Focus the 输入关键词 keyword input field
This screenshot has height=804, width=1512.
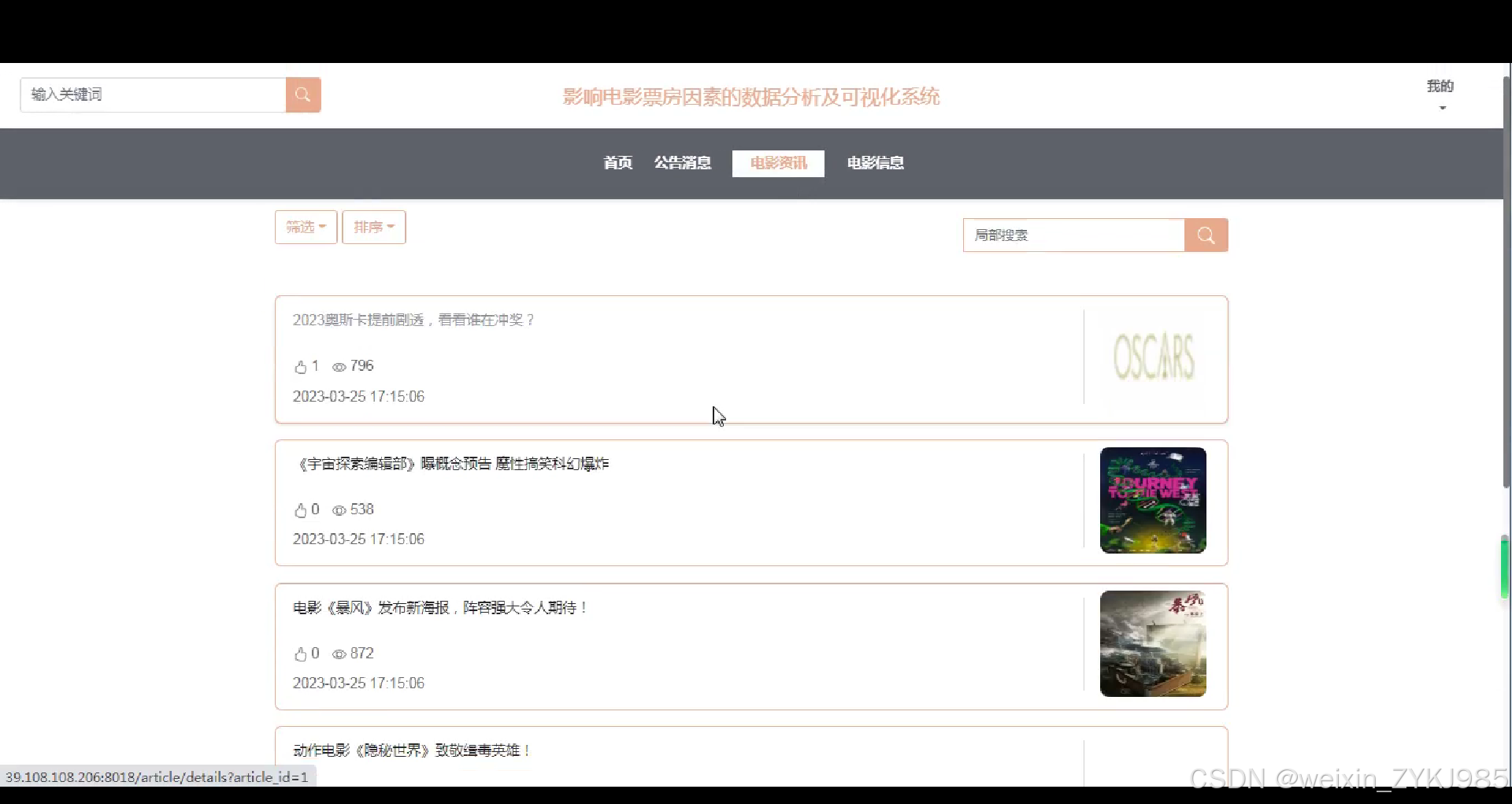(x=153, y=95)
